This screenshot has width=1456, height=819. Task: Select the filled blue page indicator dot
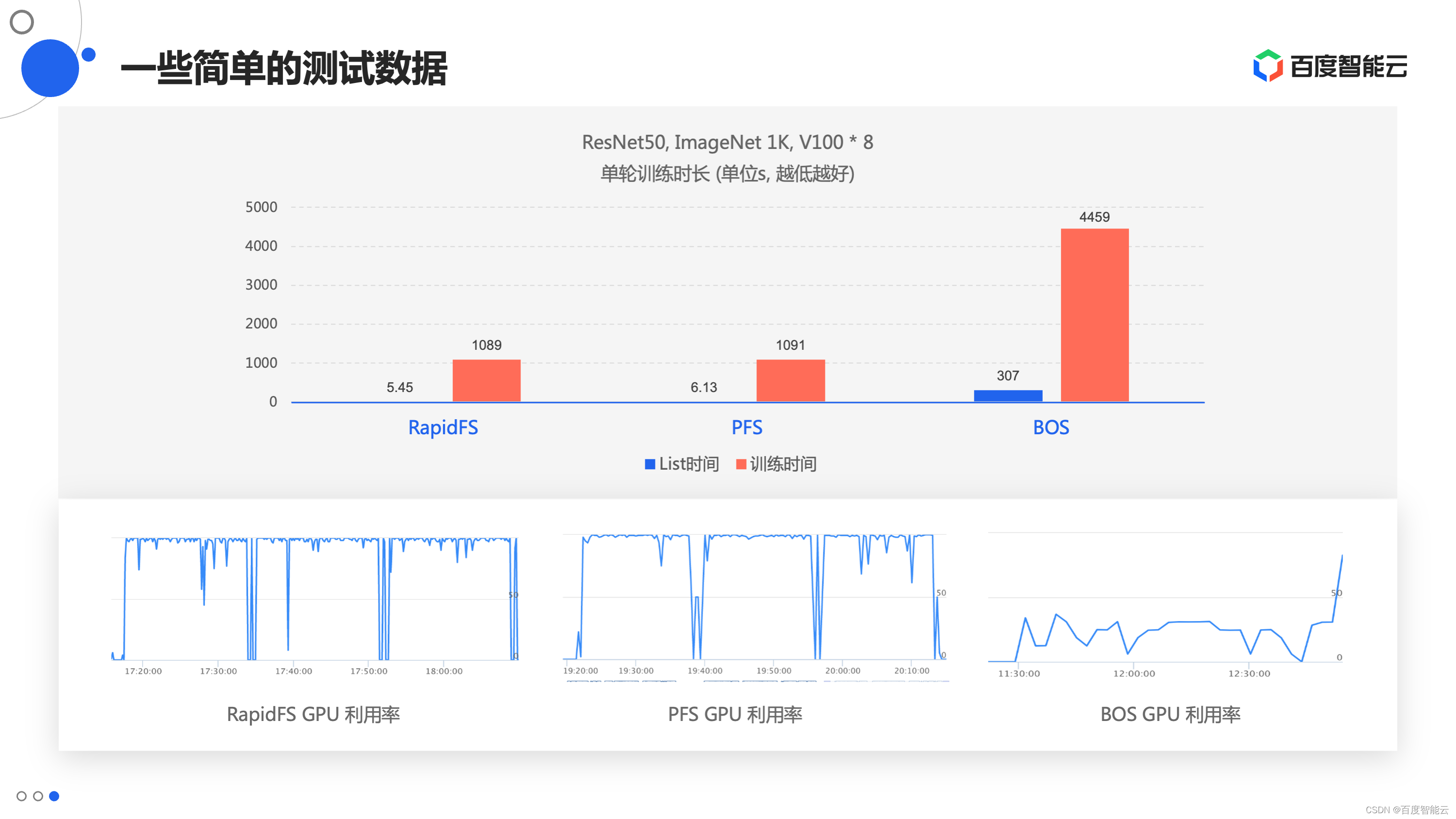[x=54, y=796]
